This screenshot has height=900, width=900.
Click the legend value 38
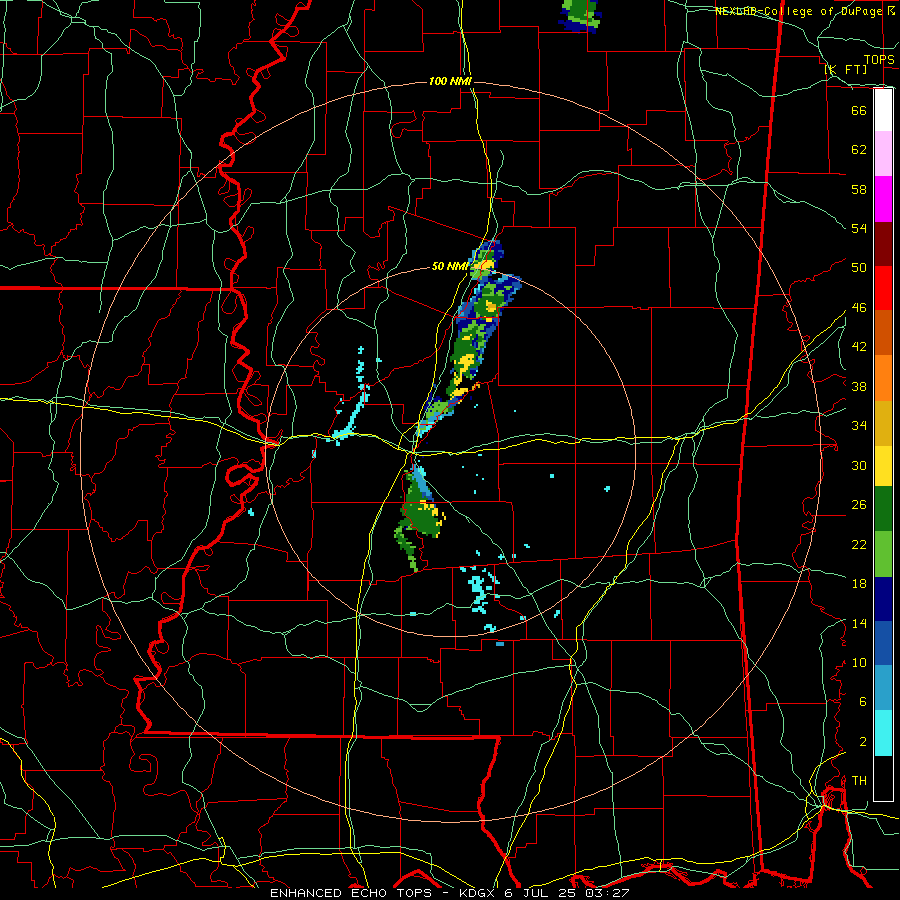click(859, 386)
